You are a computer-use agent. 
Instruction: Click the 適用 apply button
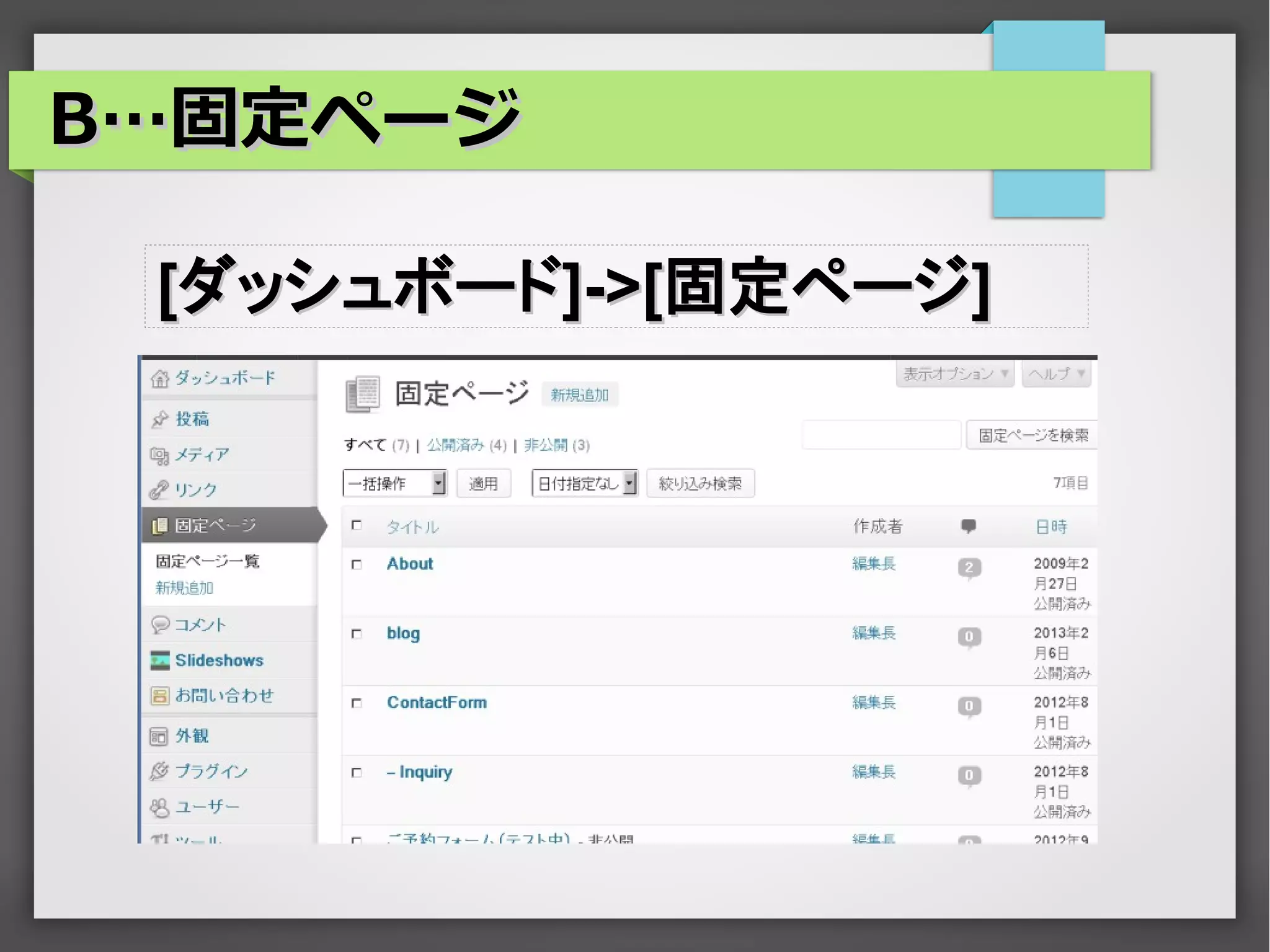[484, 483]
